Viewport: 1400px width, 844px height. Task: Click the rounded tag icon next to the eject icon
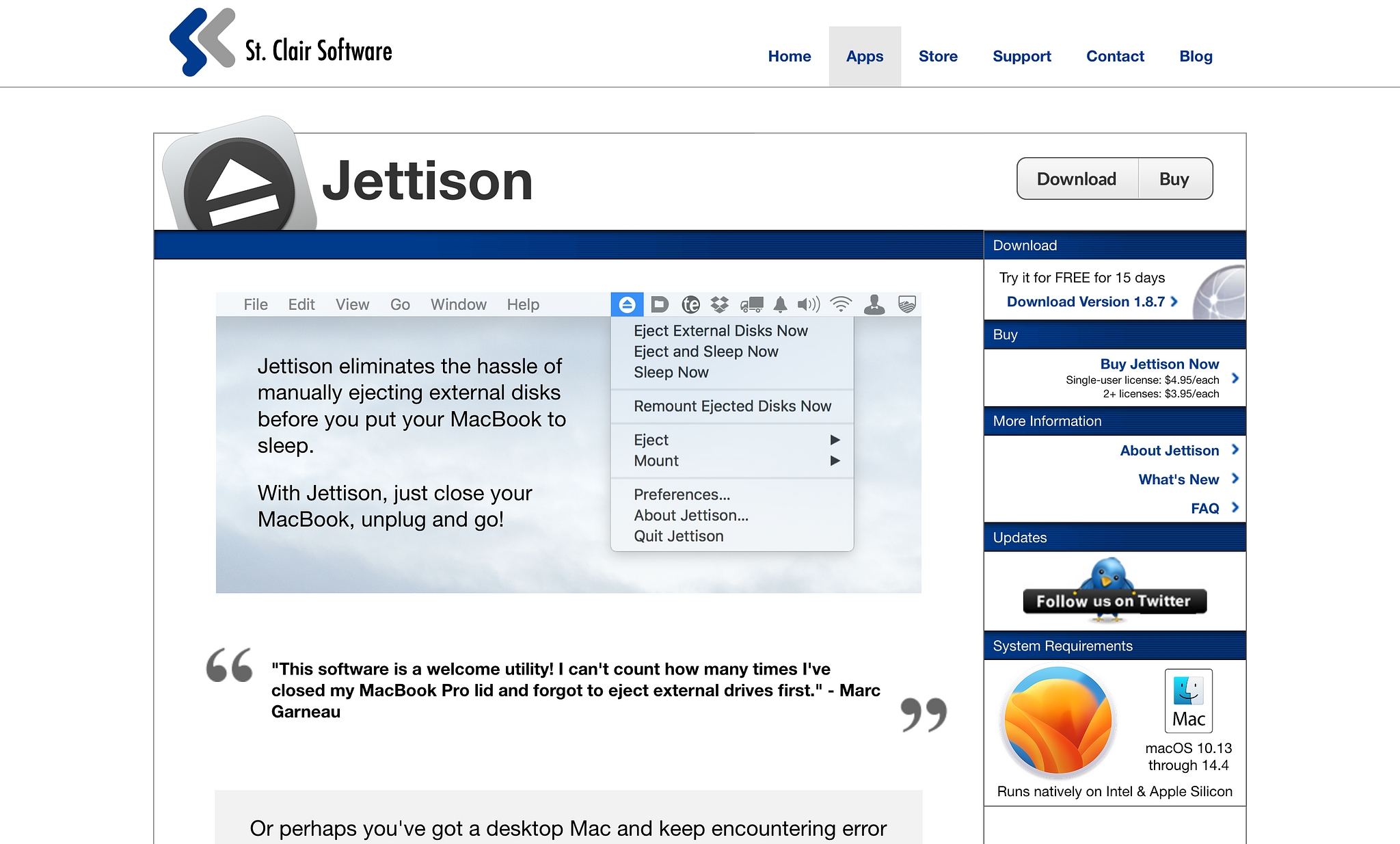click(x=659, y=304)
